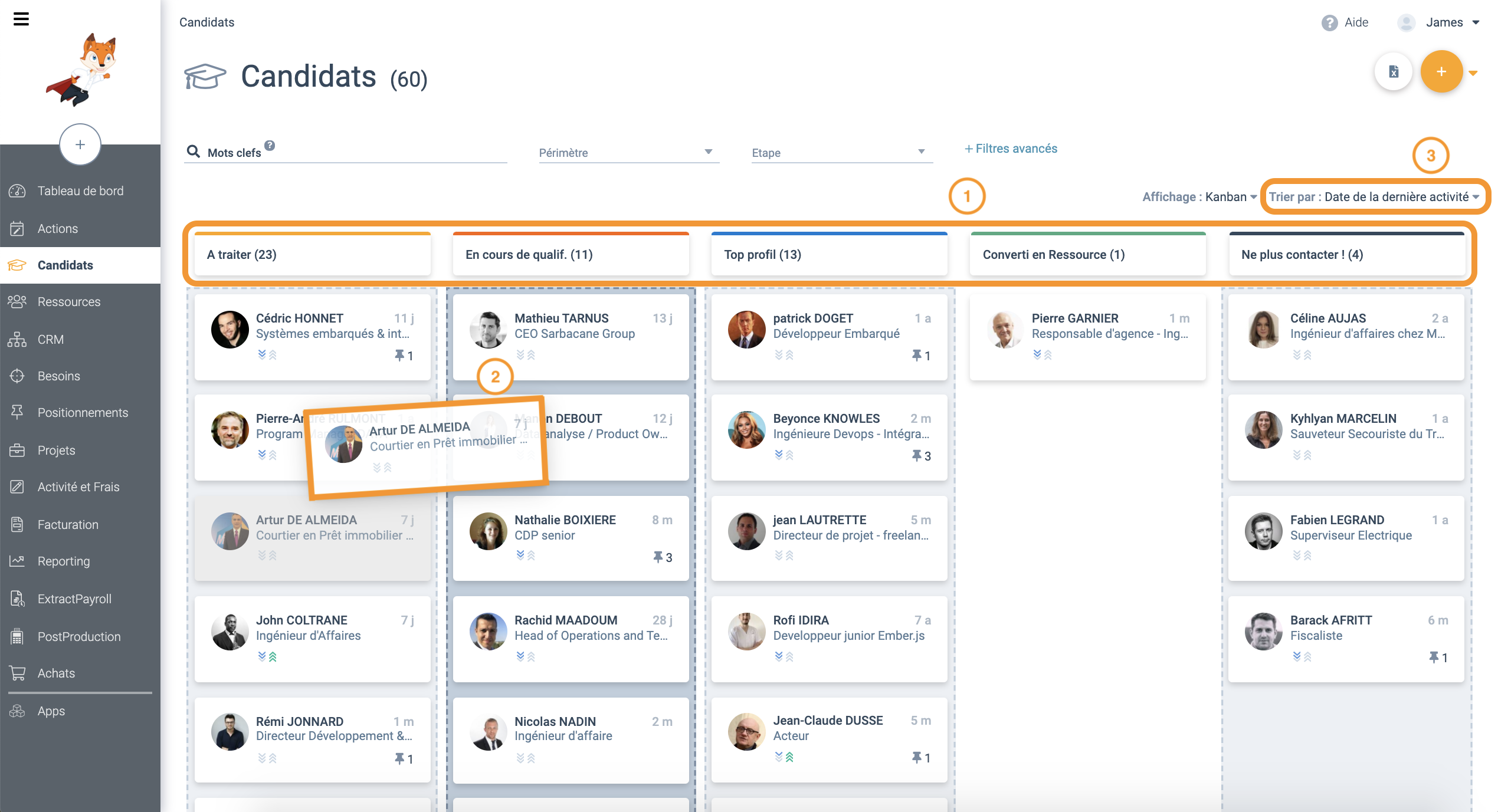Open the hamburger menu icon
Screen dimensions: 1498x812
(x=21, y=19)
